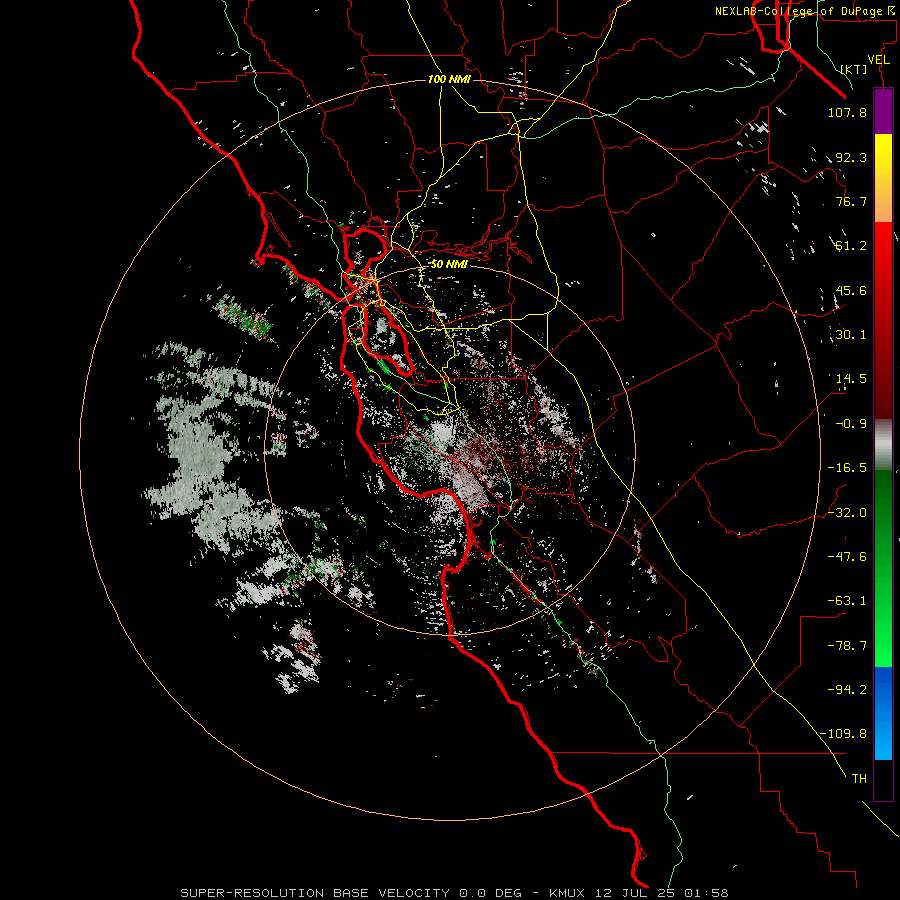Click the SUPER-RESOLUTION BASE VELOCITY caption
Image resolution: width=900 pixels, height=900 pixels.
tap(315, 893)
